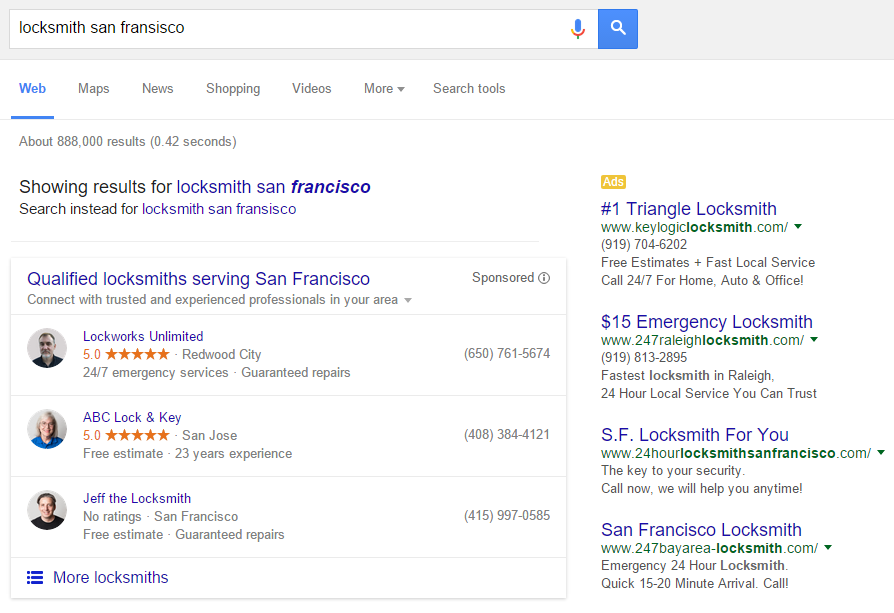This screenshot has height=613, width=894.
Task: Open dropdown arrow next to 247raleighlocksmith.com
Action: [814, 339]
